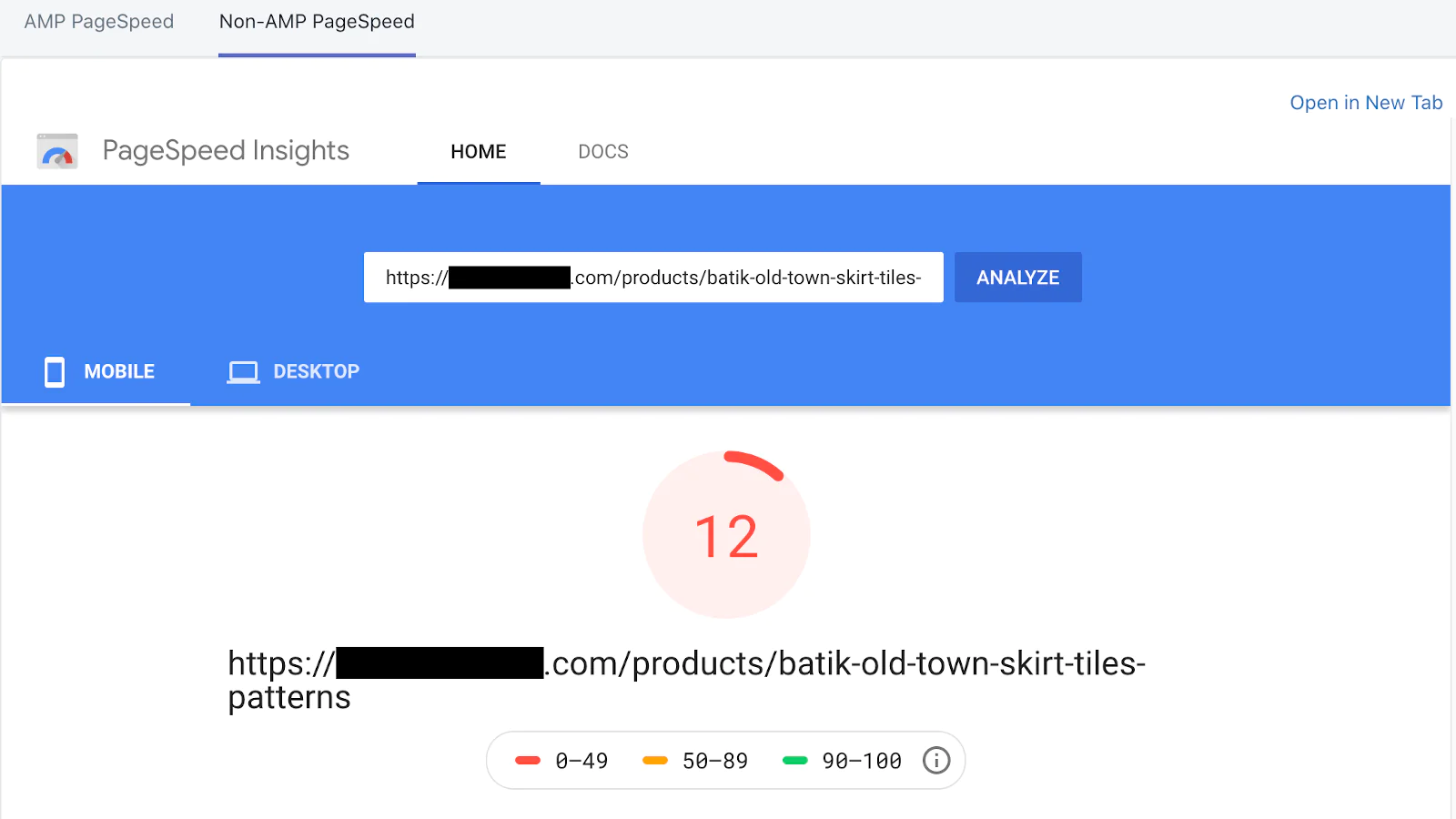1456x819 pixels.
Task: Click the 90–100 range label
Action: (x=862, y=761)
